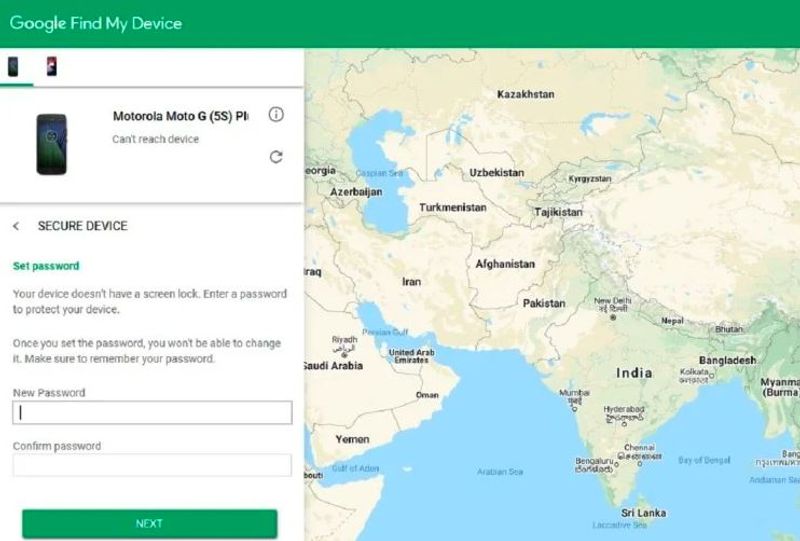Image resolution: width=800 pixels, height=541 pixels.
Task: Click Azerbaijan on the map
Action: (356, 192)
